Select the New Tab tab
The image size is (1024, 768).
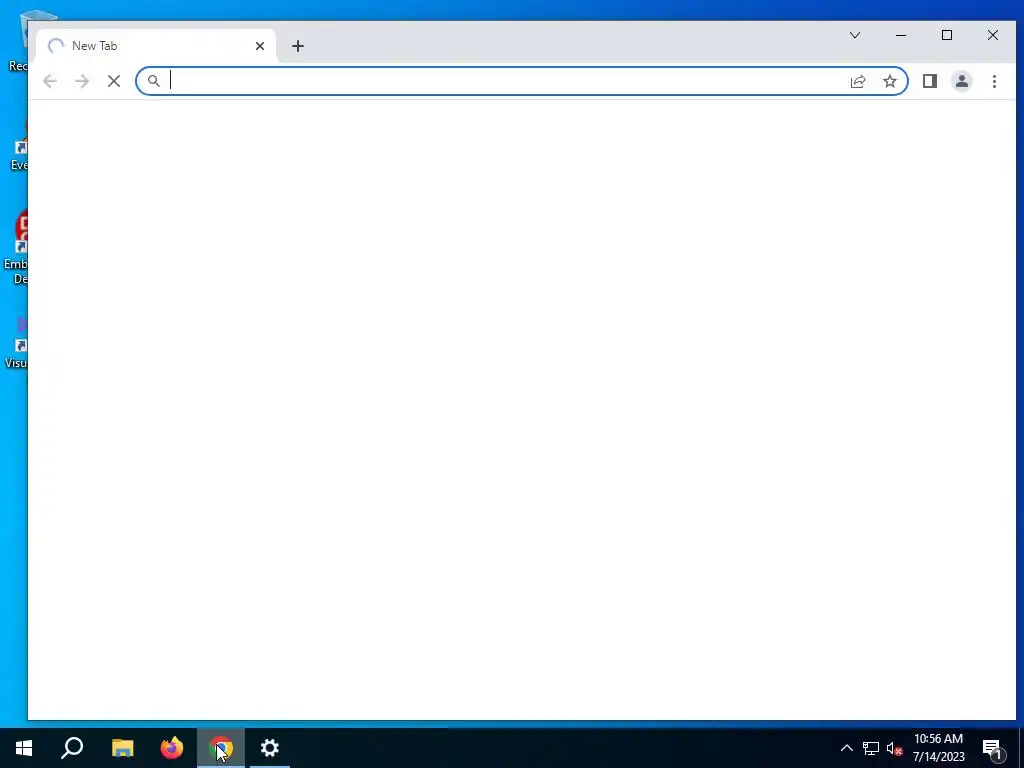click(157, 46)
